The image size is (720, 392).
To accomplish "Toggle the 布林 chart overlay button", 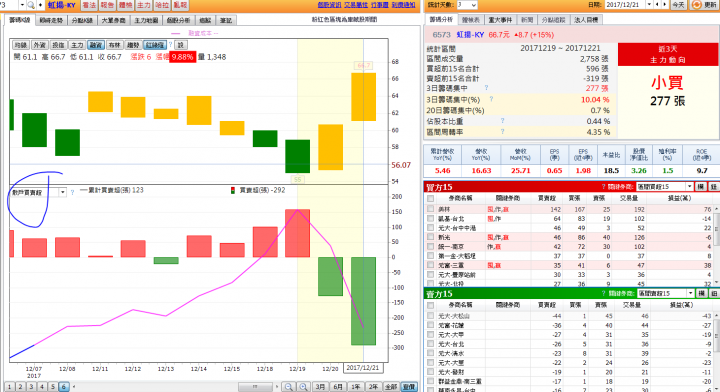I will [114, 45].
